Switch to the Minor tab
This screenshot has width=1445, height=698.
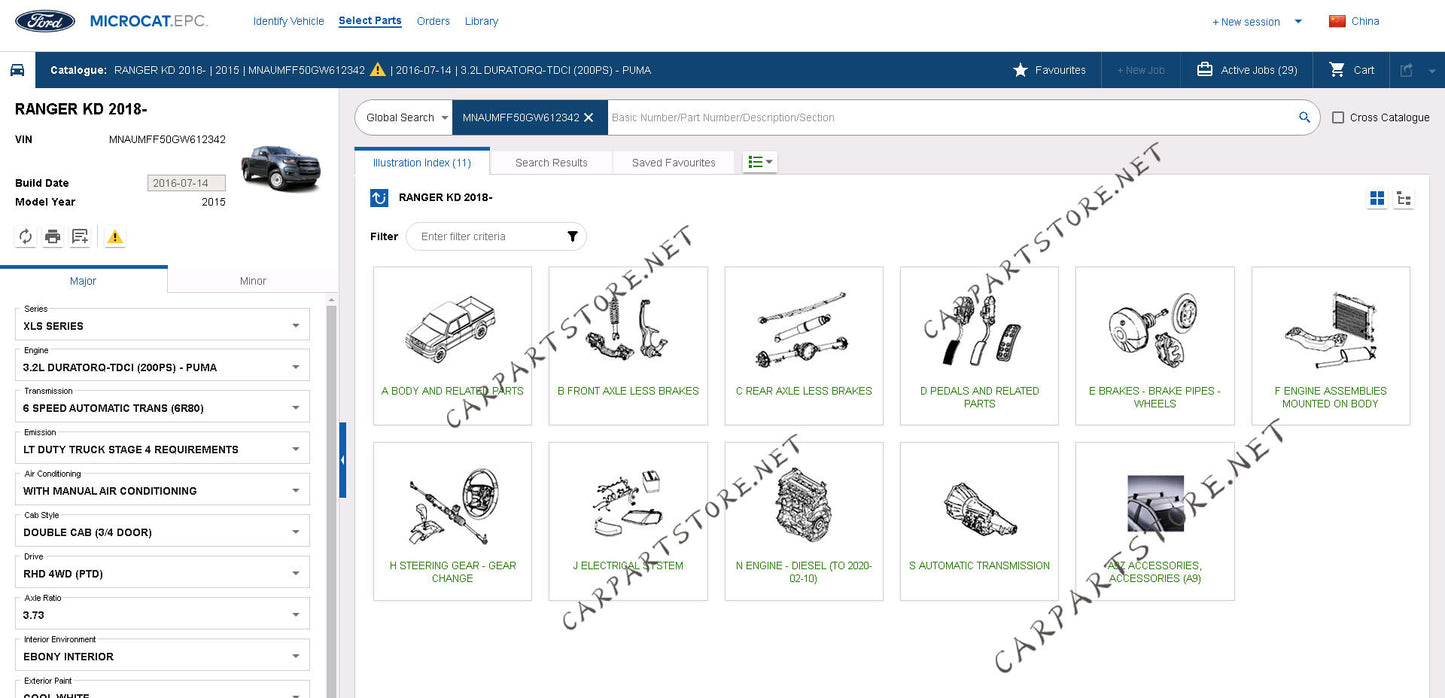coord(253,281)
